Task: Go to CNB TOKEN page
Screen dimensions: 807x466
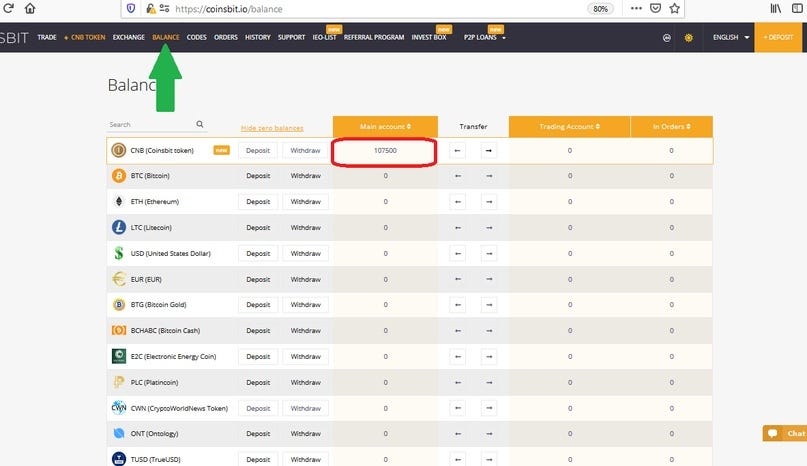Action: (85, 37)
